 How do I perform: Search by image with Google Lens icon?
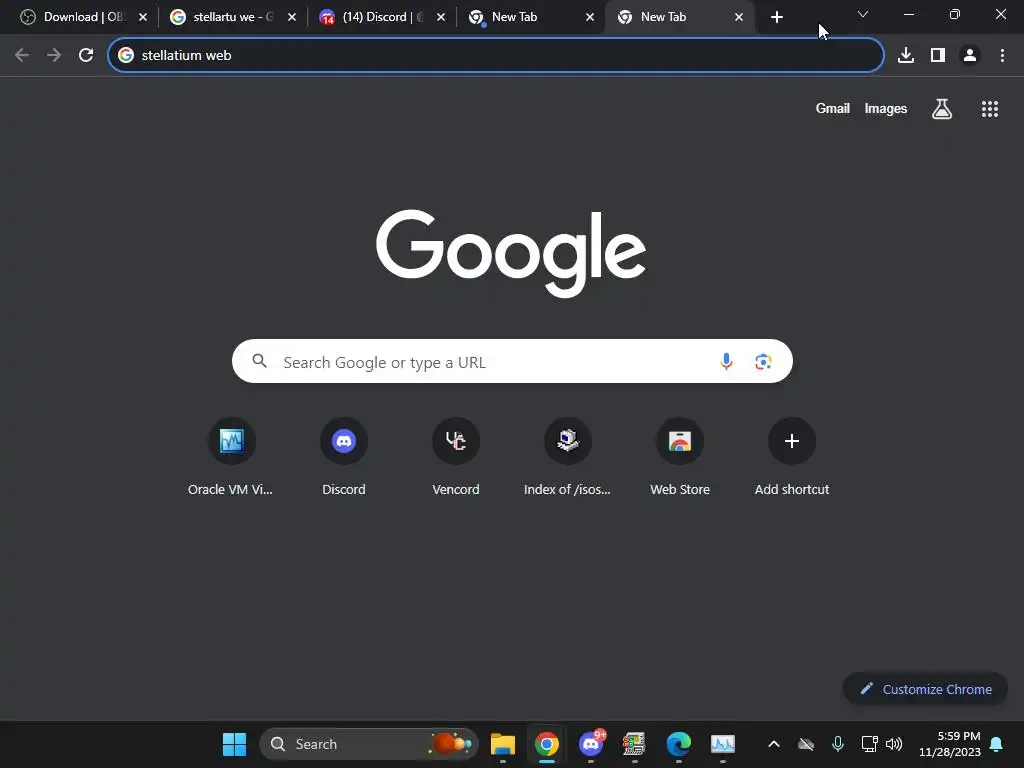pos(763,361)
